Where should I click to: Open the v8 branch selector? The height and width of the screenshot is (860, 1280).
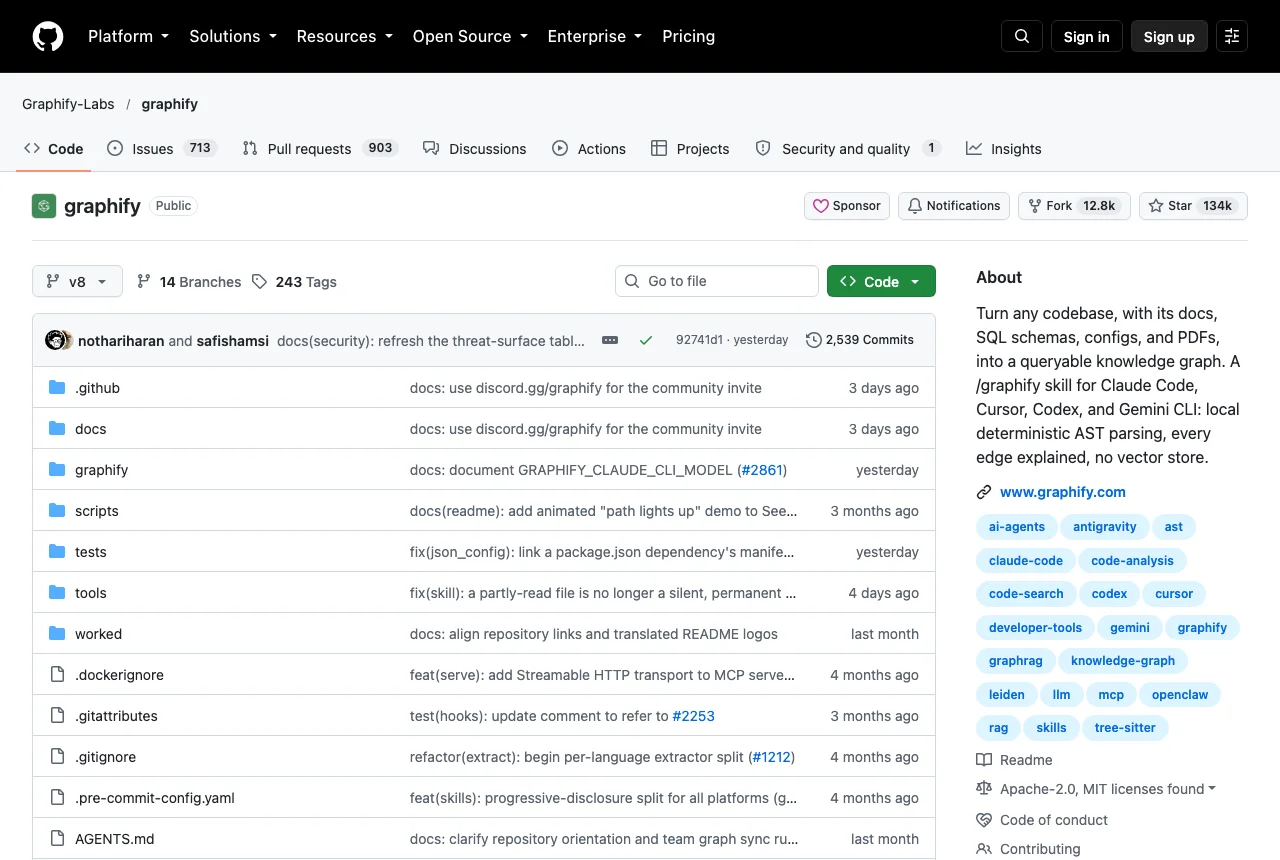[77, 281]
